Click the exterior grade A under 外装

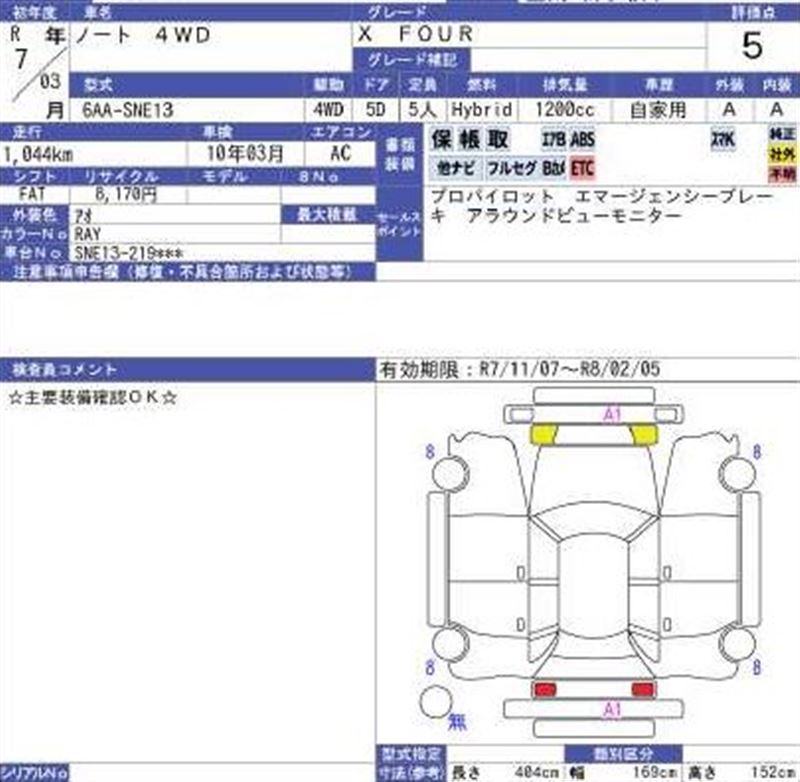pos(730,109)
